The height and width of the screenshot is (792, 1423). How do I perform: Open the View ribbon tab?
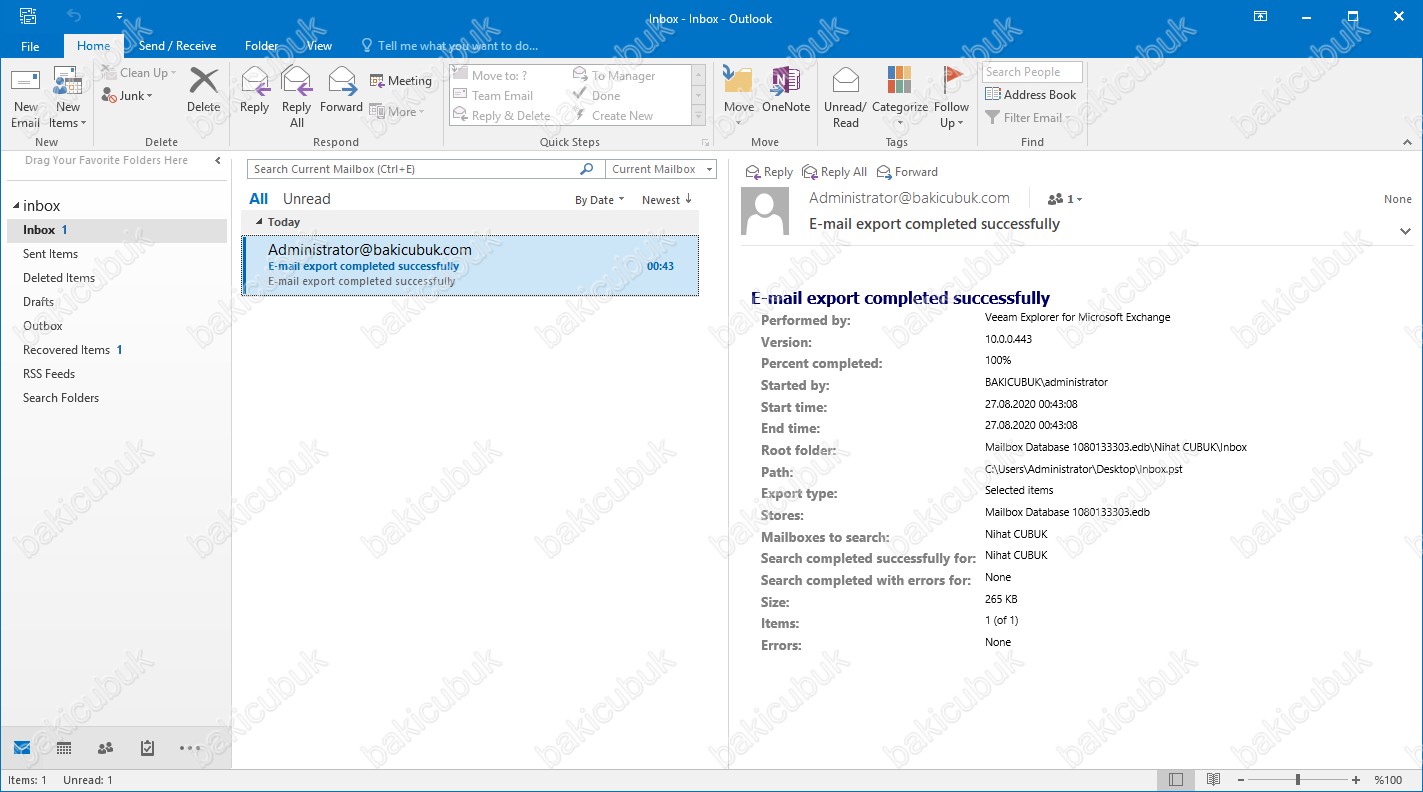pyautogui.click(x=320, y=46)
